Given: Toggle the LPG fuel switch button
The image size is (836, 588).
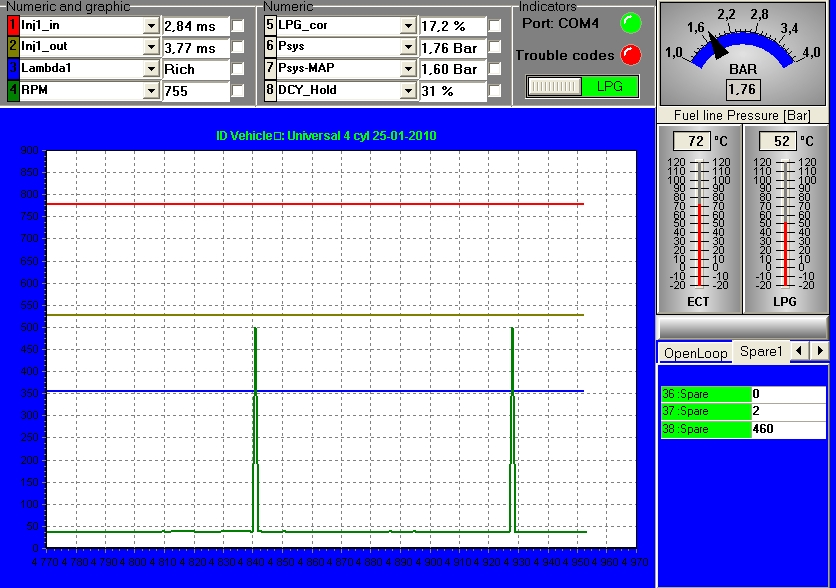Looking at the screenshot, I should click(x=582, y=87).
